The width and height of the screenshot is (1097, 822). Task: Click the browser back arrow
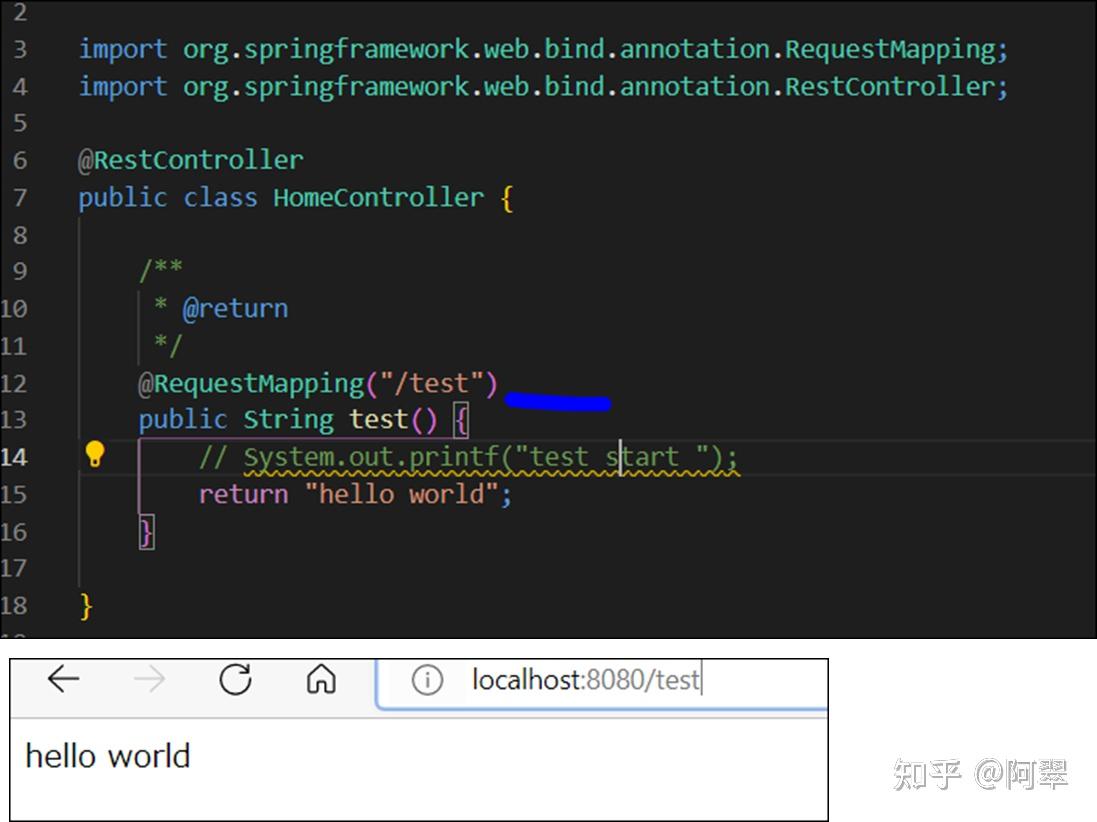[63, 679]
